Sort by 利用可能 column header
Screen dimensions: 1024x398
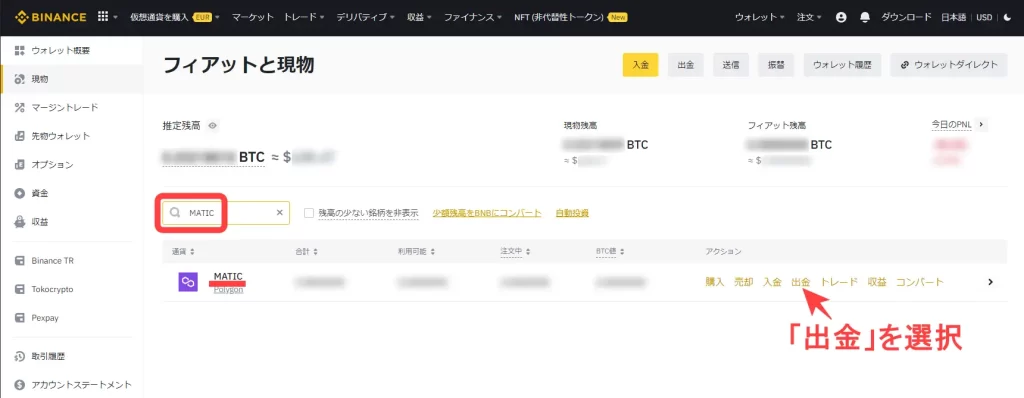[417, 251]
